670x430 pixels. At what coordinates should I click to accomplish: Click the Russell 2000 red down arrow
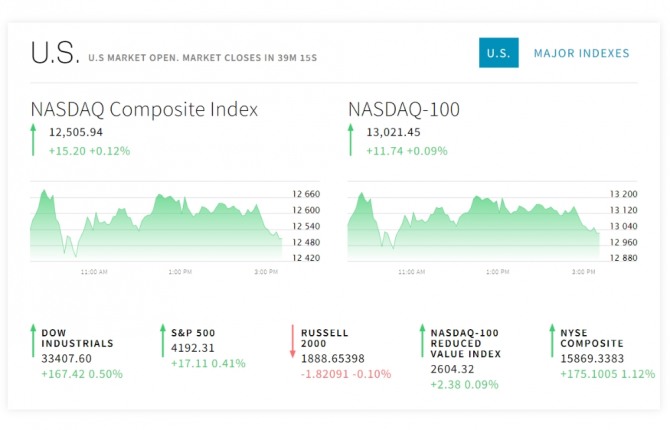(293, 341)
